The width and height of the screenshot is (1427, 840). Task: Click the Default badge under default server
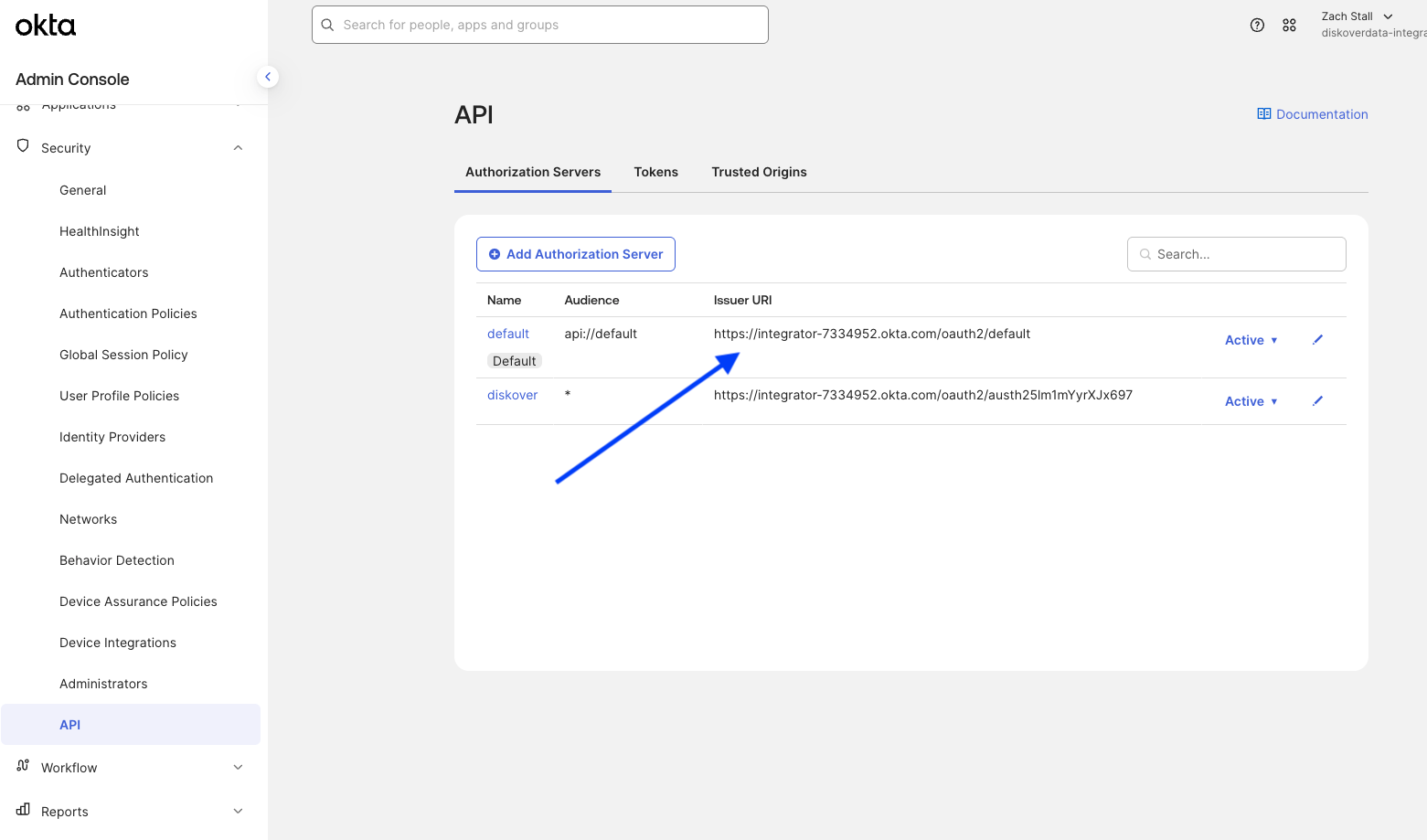[515, 361]
